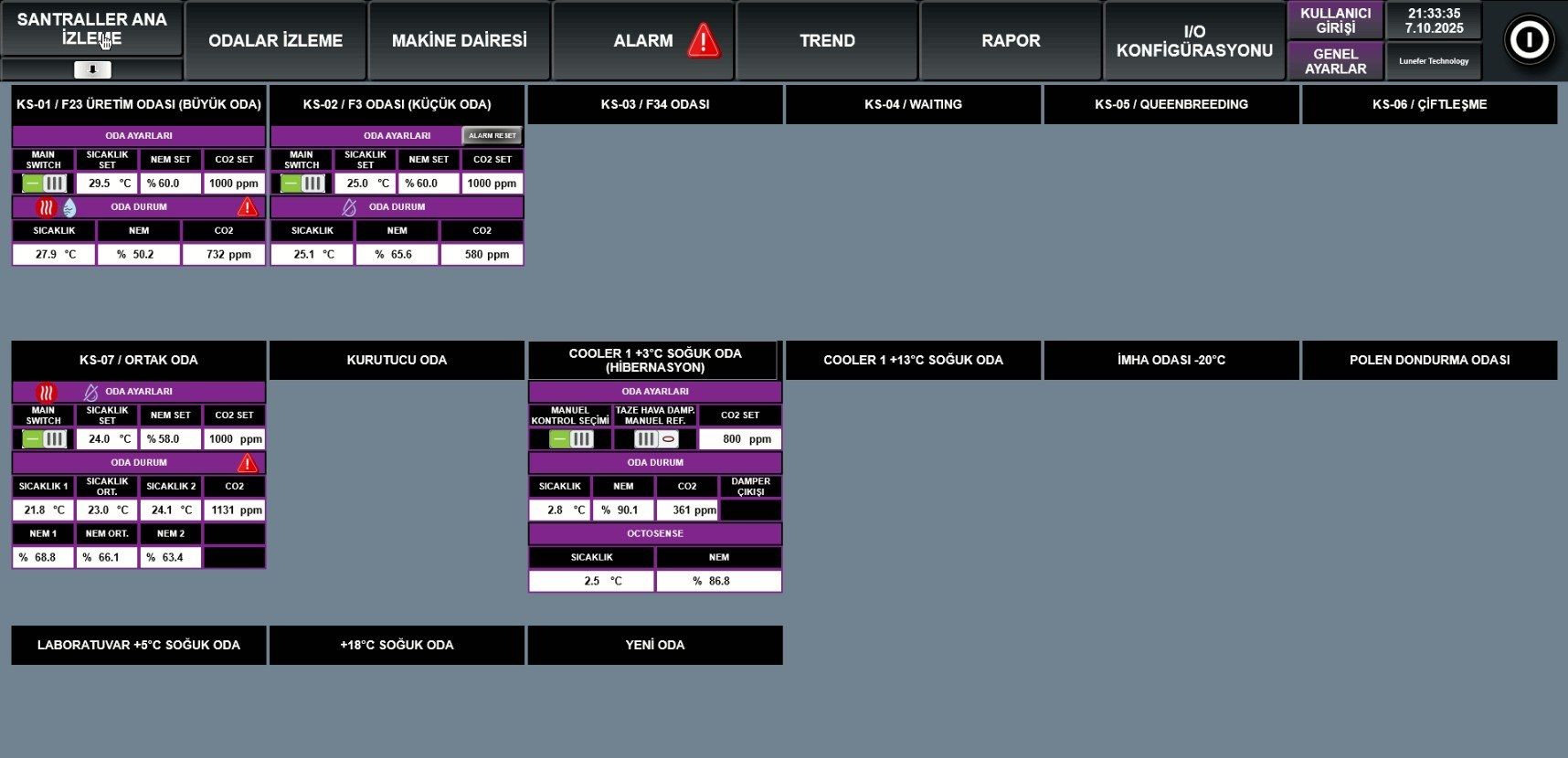Click the small arrow icon under Santraller Ana İzleme
Screen dimensions: 1568x758
click(92, 69)
